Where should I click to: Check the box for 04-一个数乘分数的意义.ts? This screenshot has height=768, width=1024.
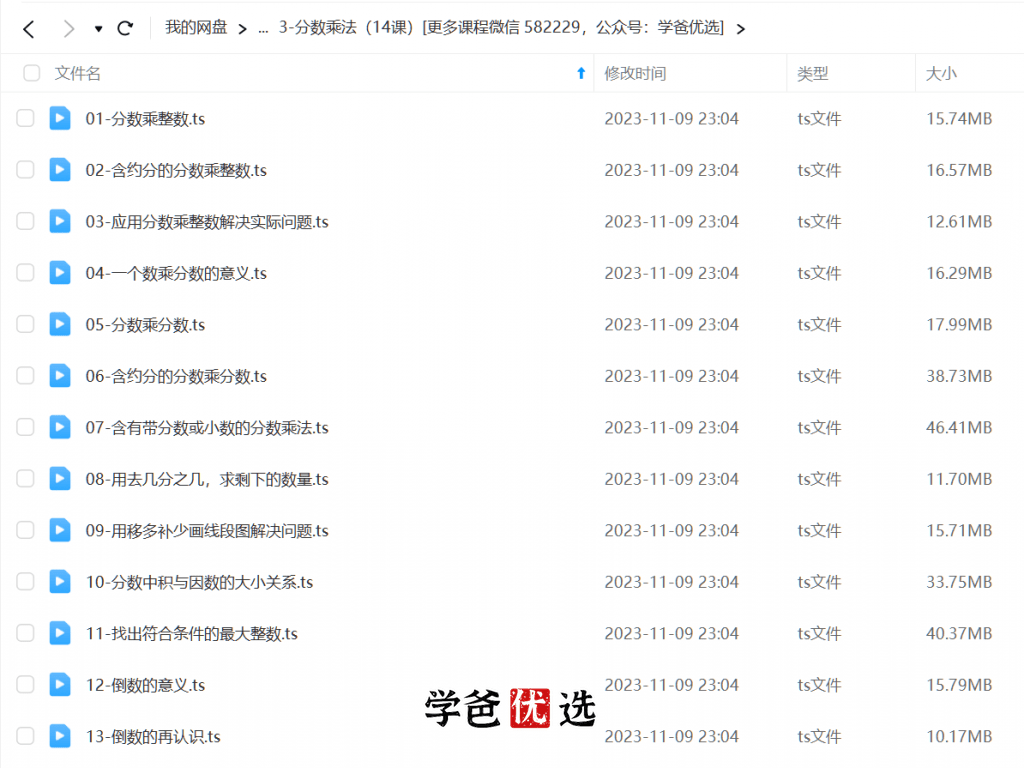coord(25,272)
